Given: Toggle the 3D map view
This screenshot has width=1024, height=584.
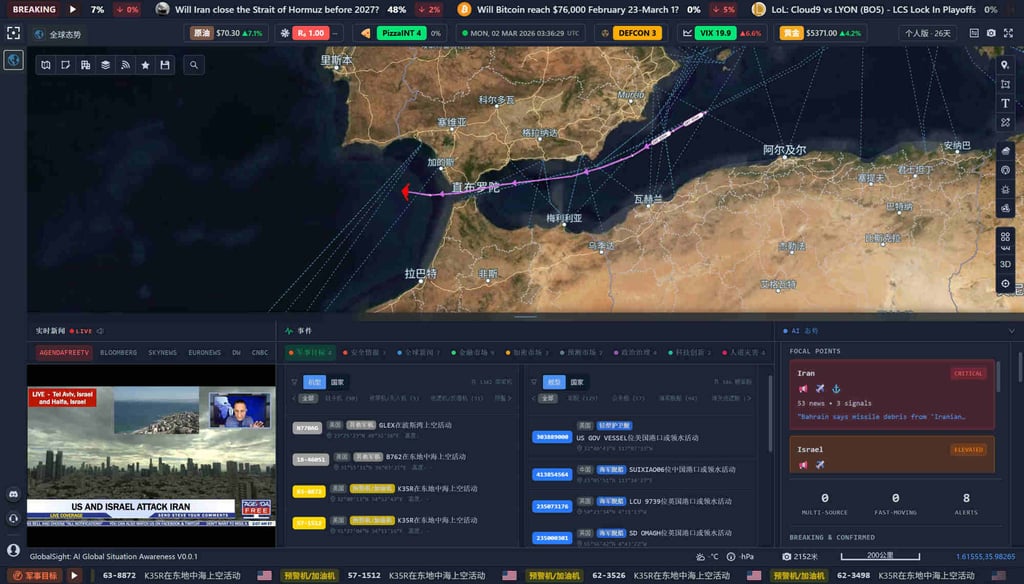Looking at the screenshot, I should coord(1005,264).
